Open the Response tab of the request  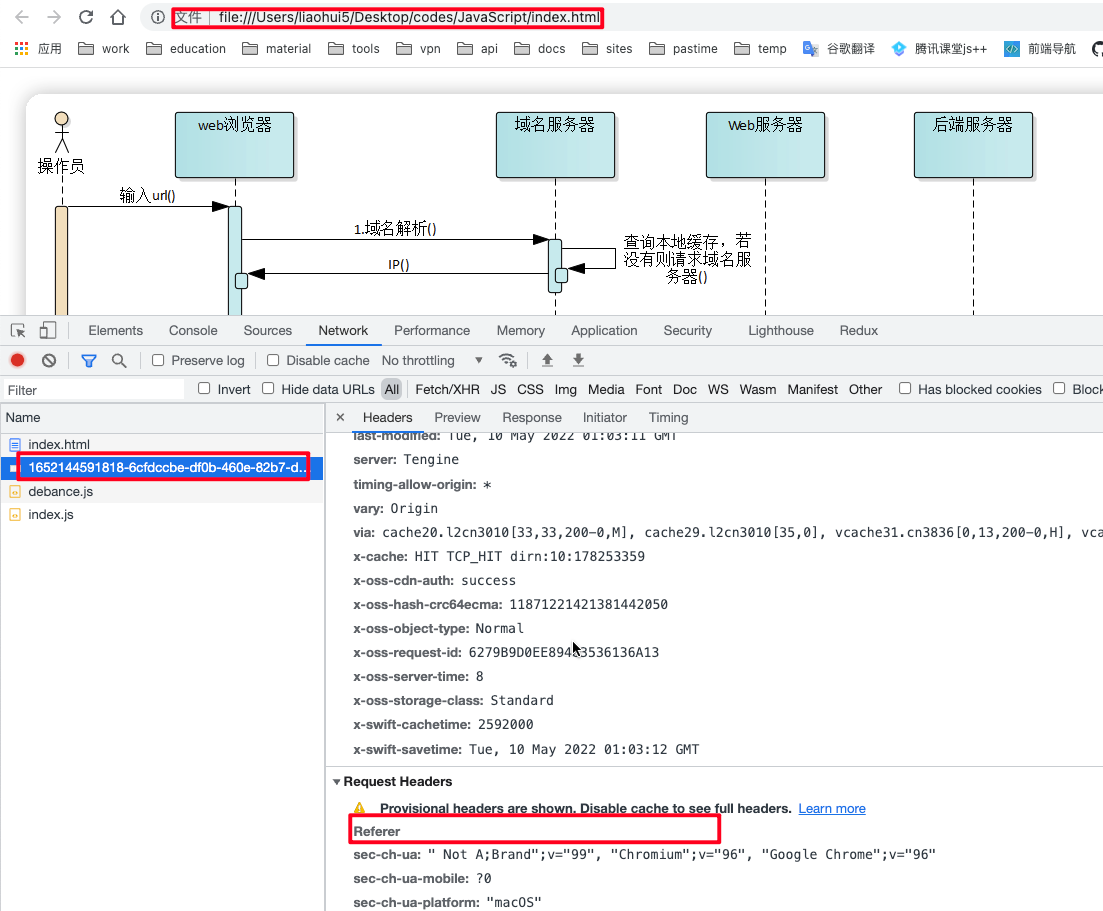pyautogui.click(x=532, y=418)
